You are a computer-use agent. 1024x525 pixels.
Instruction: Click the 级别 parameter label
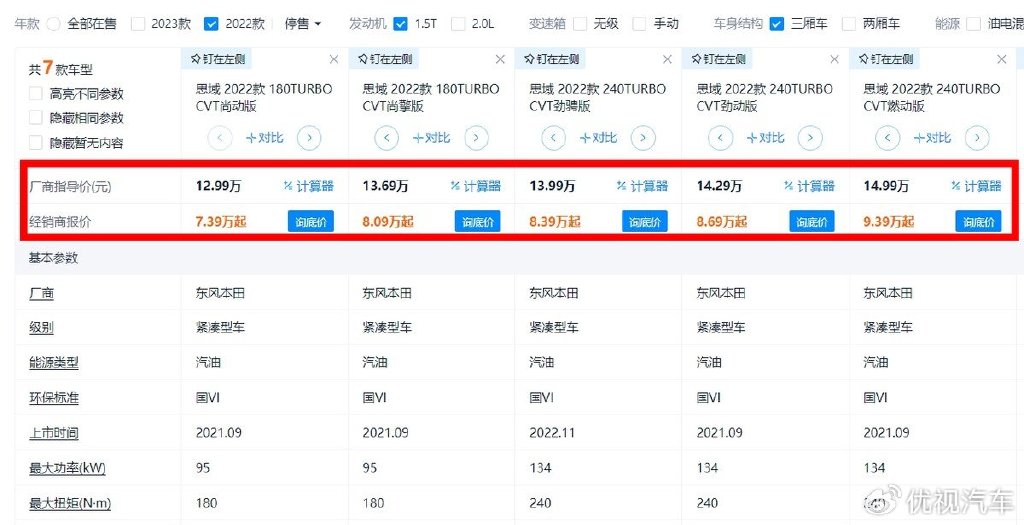pos(41,327)
